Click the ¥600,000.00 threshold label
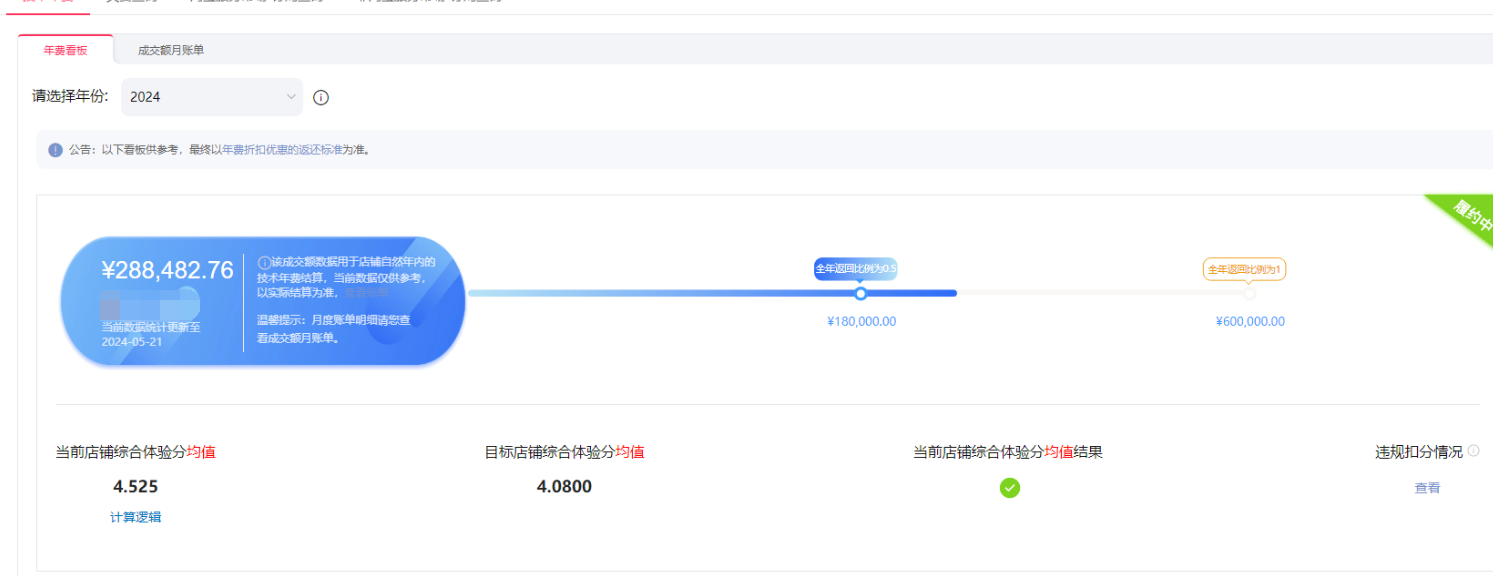The width and height of the screenshot is (1493, 576). click(x=1250, y=322)
